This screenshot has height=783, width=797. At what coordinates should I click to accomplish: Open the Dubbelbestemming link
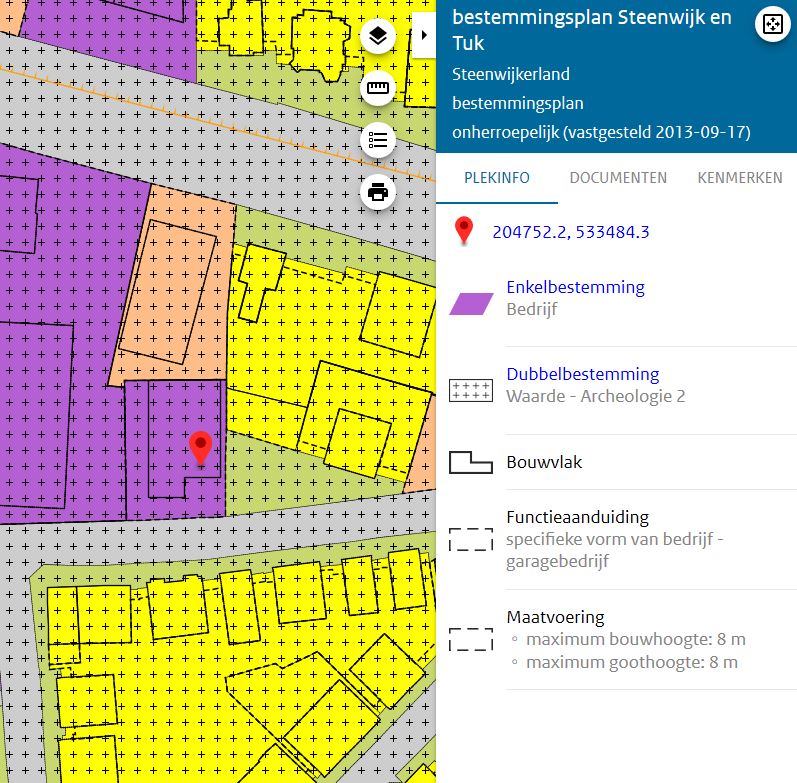coord(583,374)
